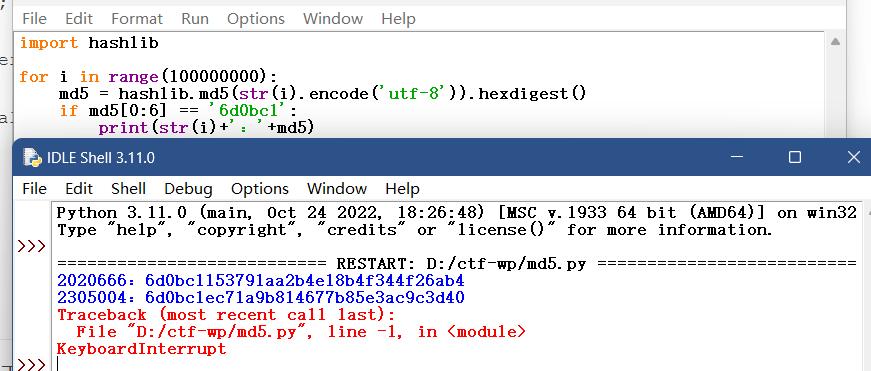Open the File menu in IDLE Shell
This screenshot has width=871, height=371.
pyautogui.click(x=34, y=189)
